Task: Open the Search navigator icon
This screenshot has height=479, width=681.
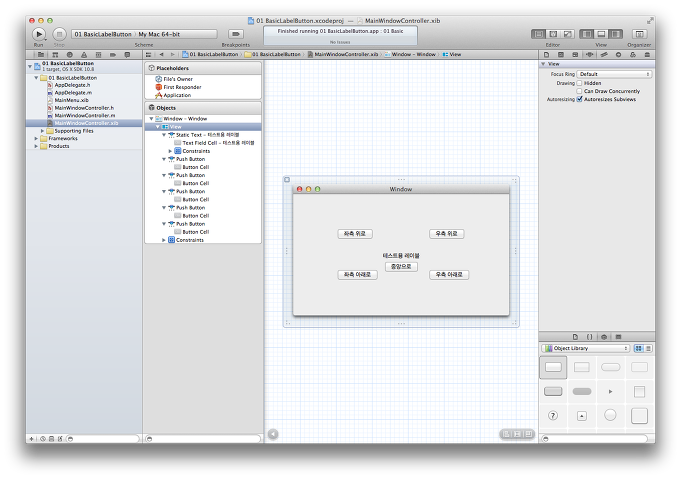Action: tap(69, 55)
